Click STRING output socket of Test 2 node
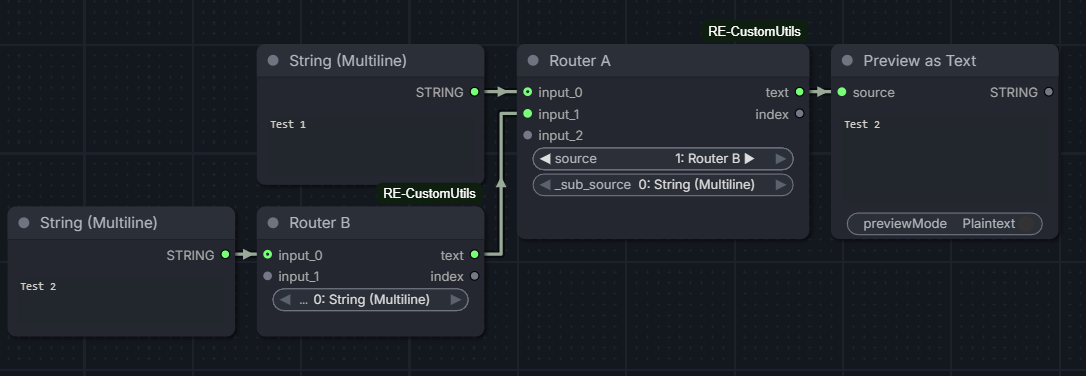The image size is (1086, 376). point(225,255)
